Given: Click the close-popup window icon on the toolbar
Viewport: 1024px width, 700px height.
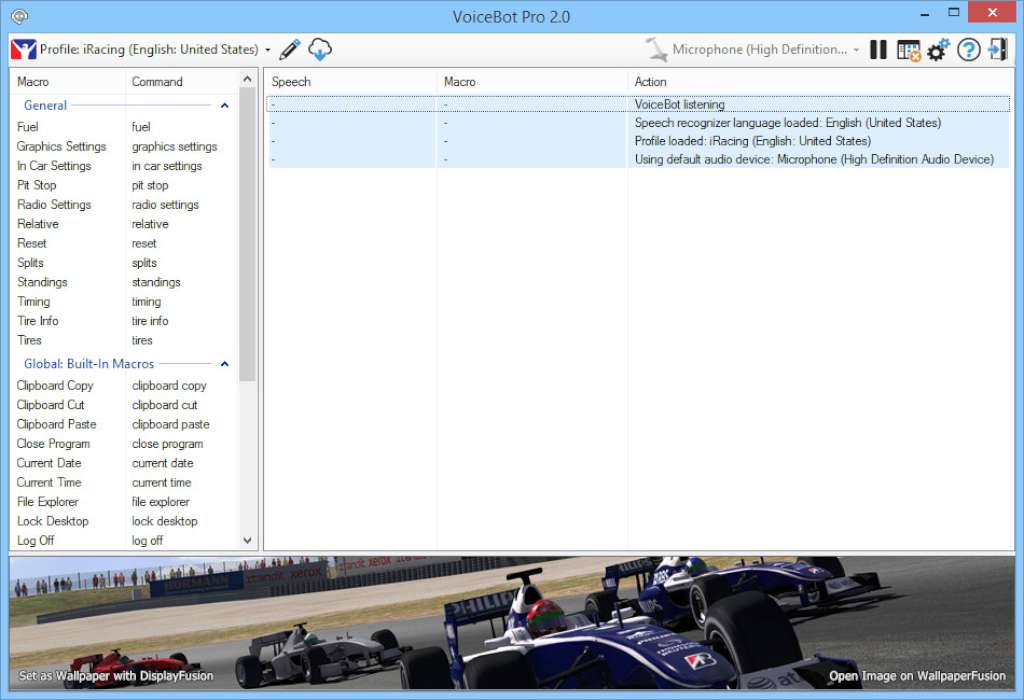Looking at the screenshot, I should click(908, 49).
